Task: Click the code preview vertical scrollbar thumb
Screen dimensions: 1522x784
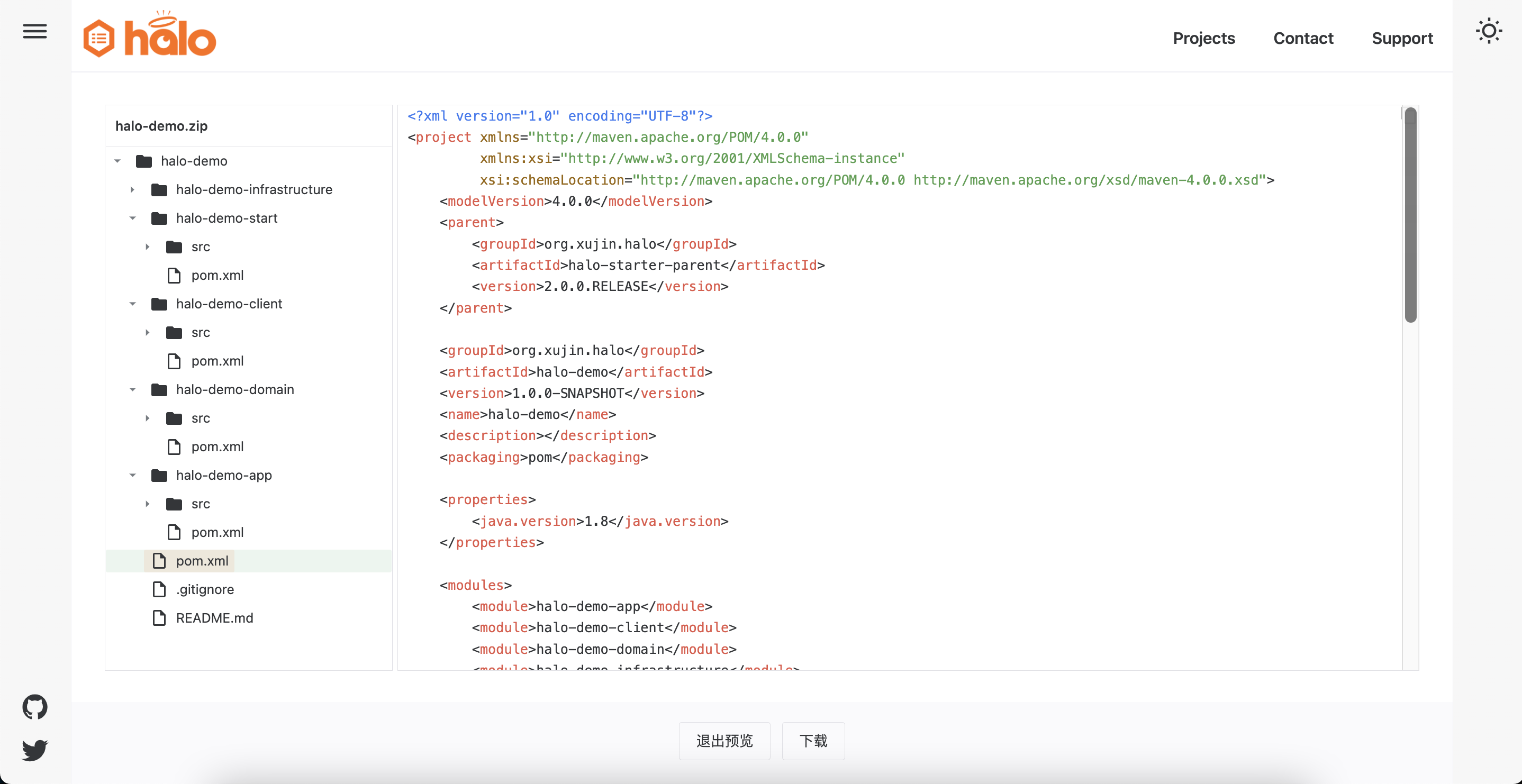Action: click(x=1410, y=215)
